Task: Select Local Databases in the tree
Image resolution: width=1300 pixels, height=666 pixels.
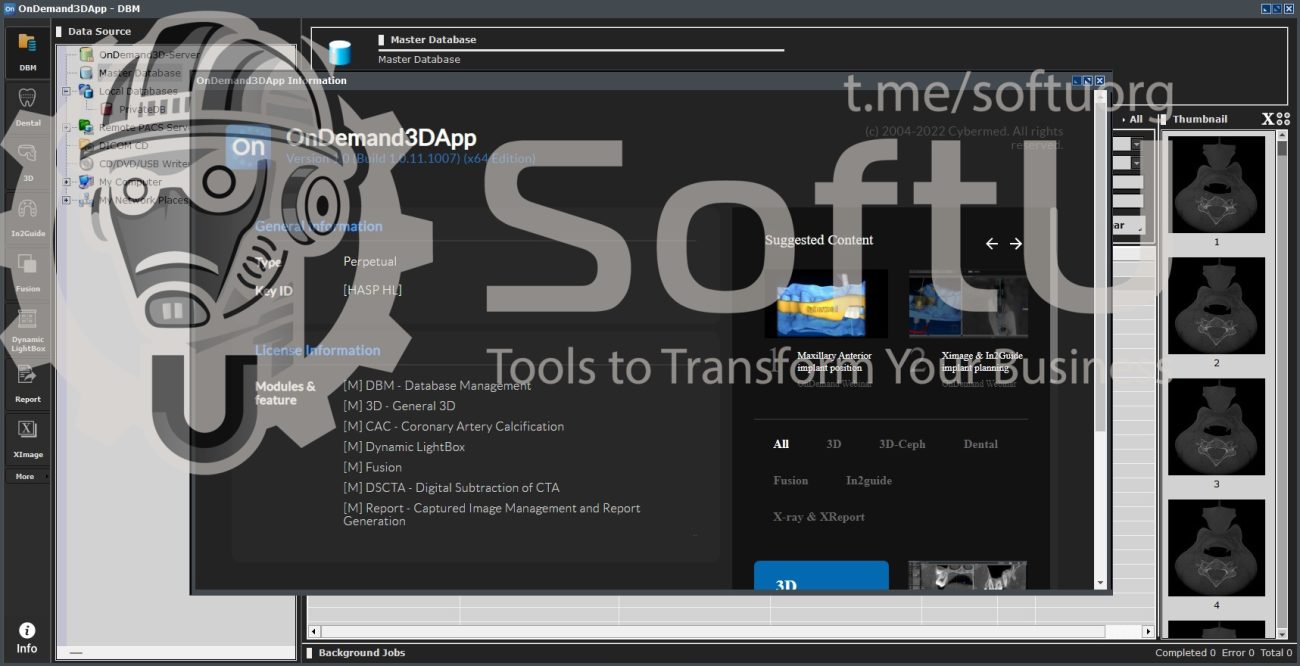Action: coord(138,91)
